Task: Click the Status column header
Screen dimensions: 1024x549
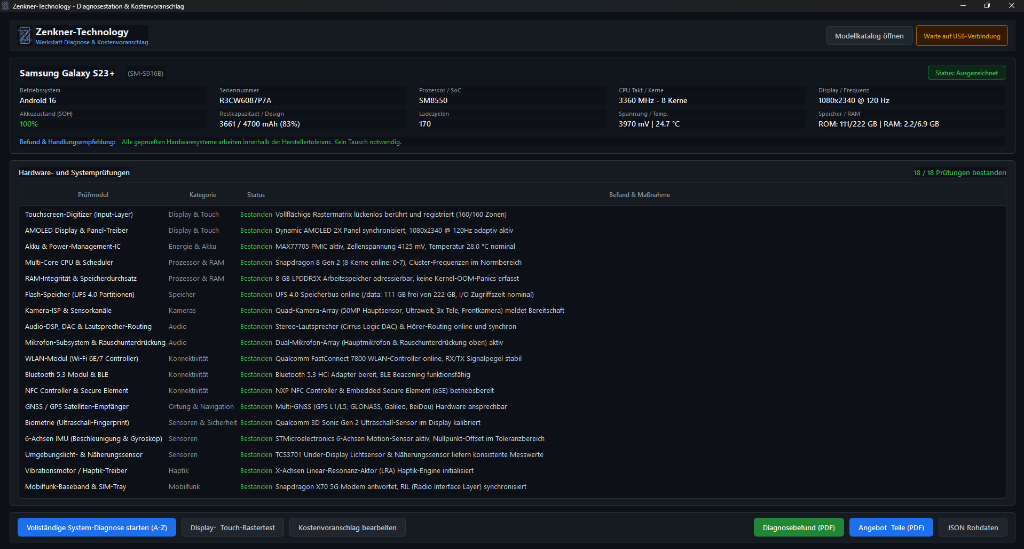Action: tap(255, 195)
